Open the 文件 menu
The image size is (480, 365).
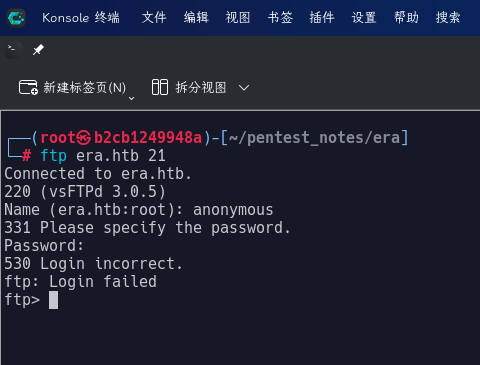(154, 17)
